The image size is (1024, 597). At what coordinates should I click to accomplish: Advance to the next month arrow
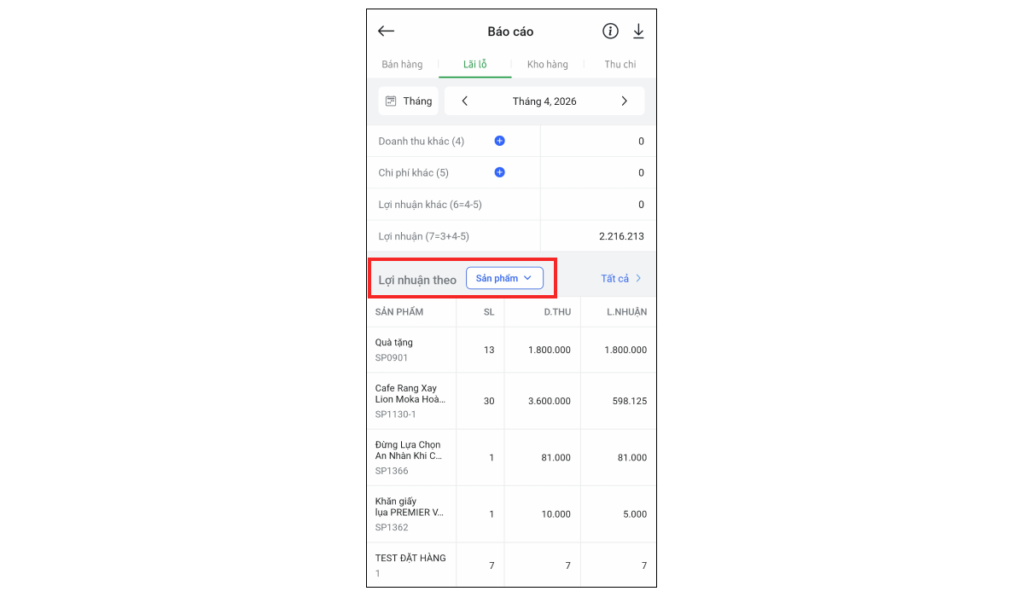[x=624, y=101]
